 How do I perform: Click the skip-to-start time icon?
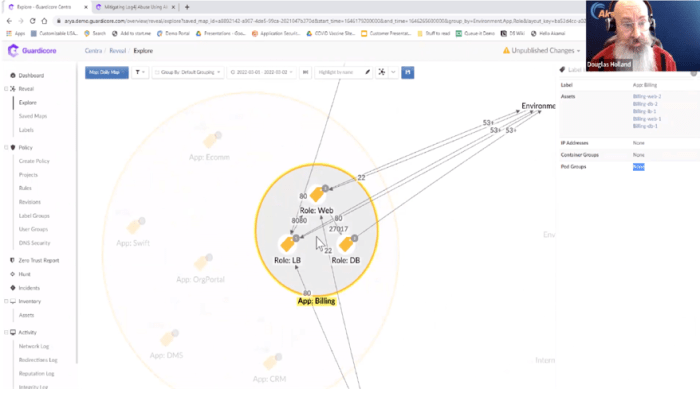[x=306, y=72]
